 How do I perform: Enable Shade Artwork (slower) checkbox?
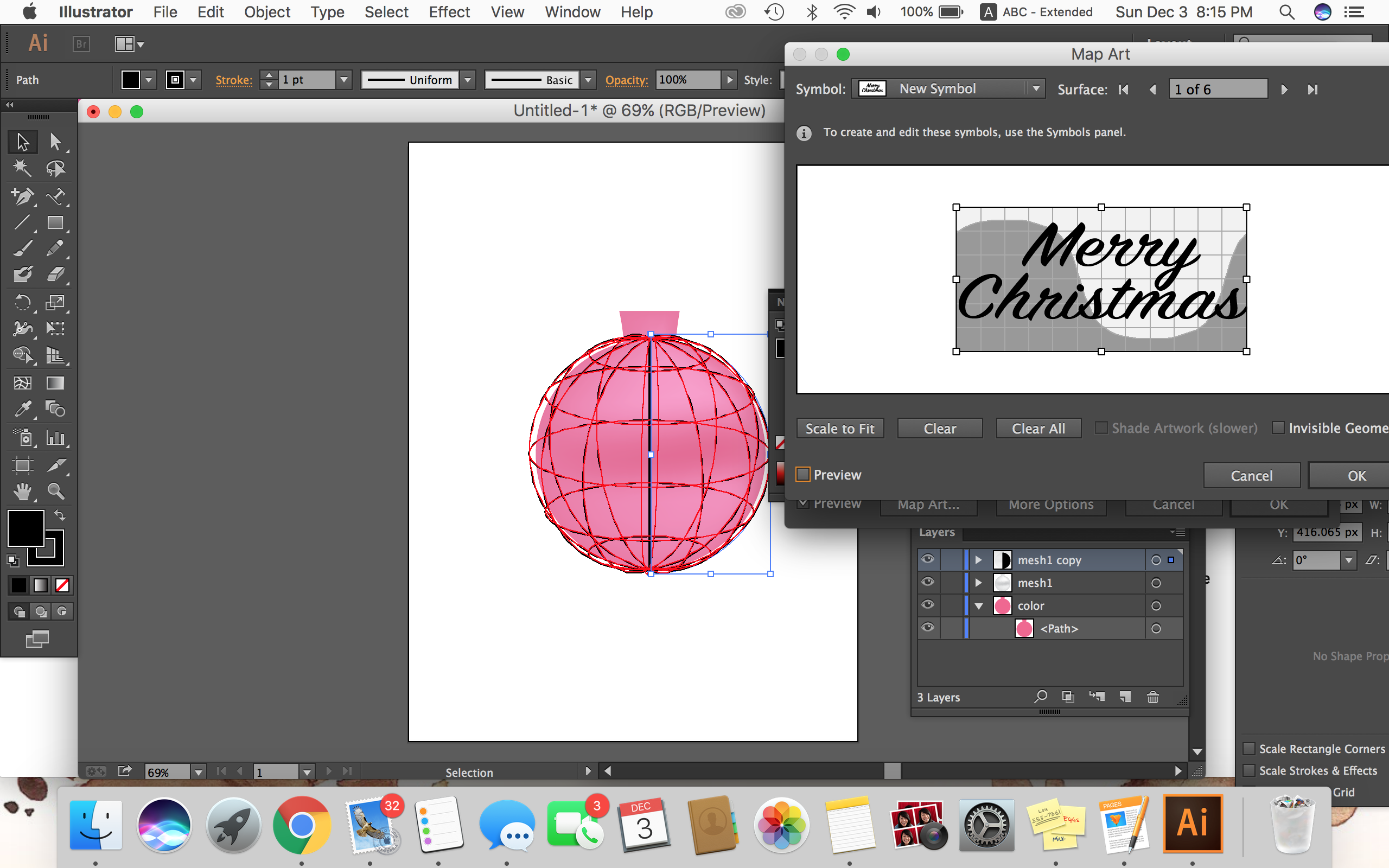pos(1101,427)
